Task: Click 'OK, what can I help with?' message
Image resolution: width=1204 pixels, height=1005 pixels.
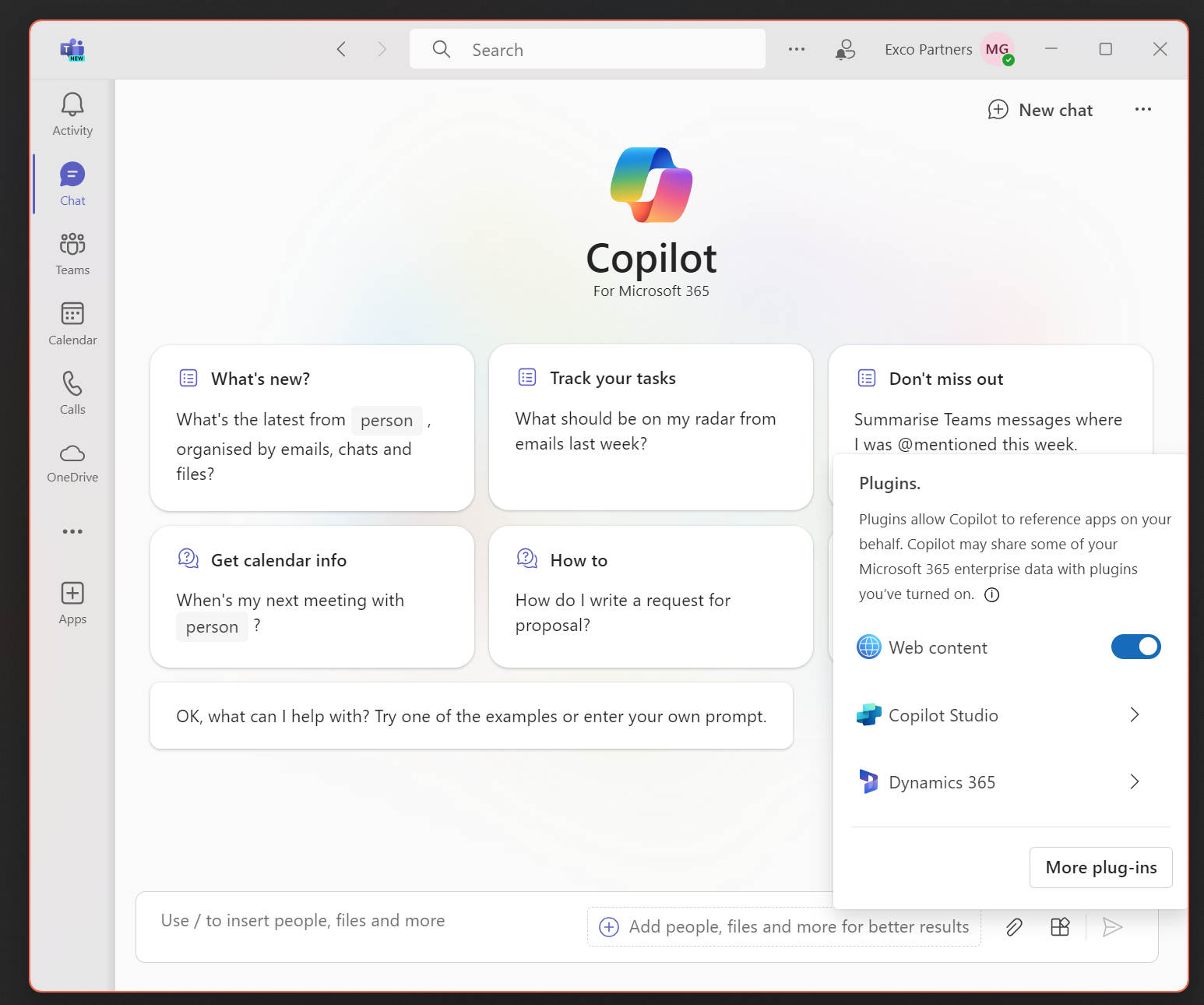Action: click(x=471, y=716)
